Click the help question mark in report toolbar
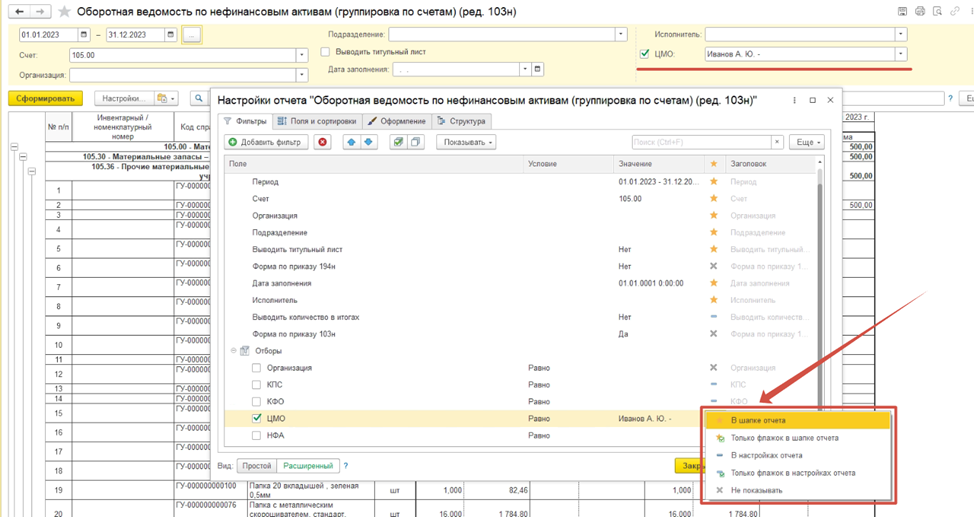 pyautogui.click(x=950, y=98)
